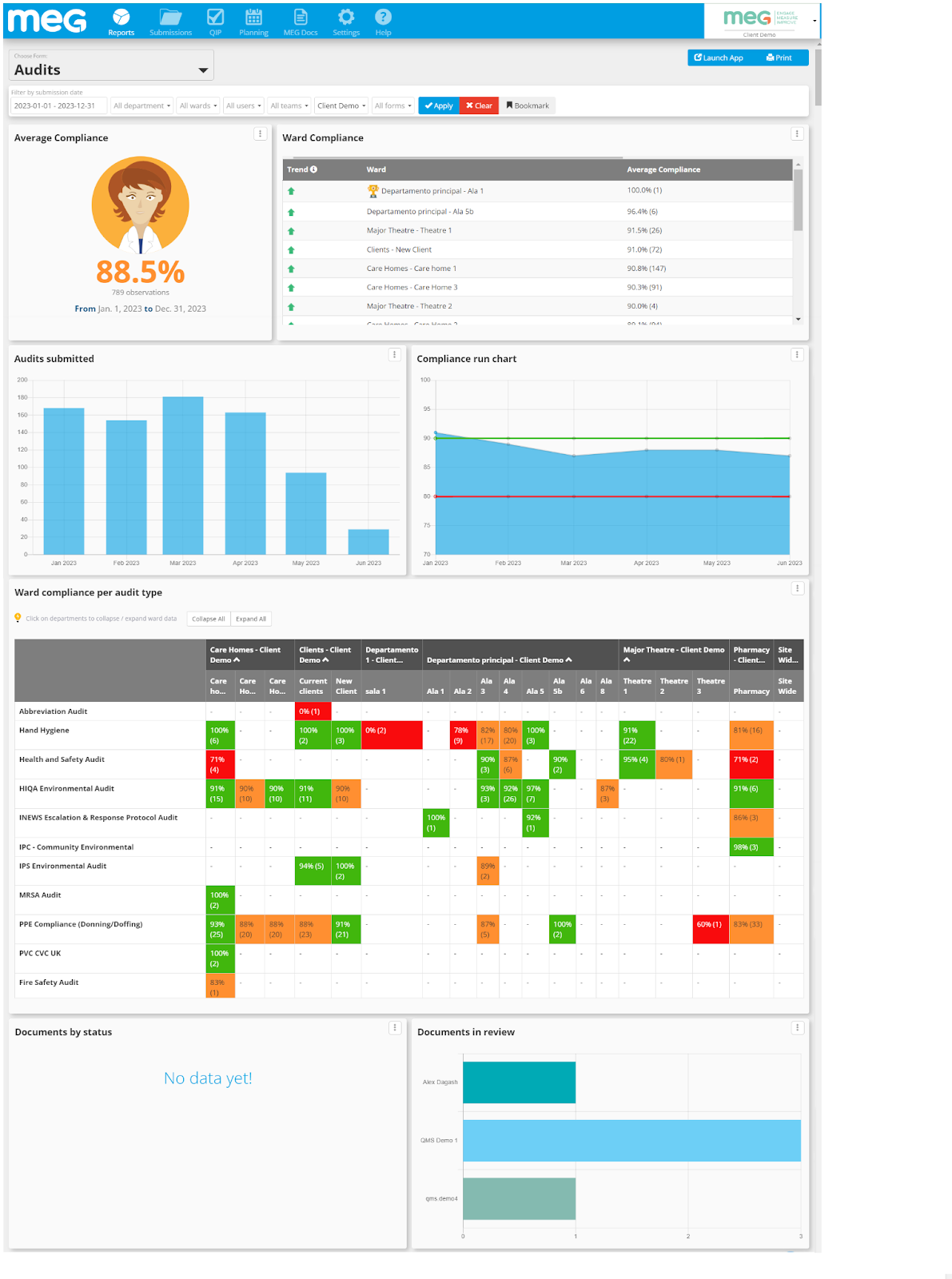The image size is (952, 1279).
Task: Open the Choose Form Audits dropdown
Action: pyautogui.click(x=111, y=66)
